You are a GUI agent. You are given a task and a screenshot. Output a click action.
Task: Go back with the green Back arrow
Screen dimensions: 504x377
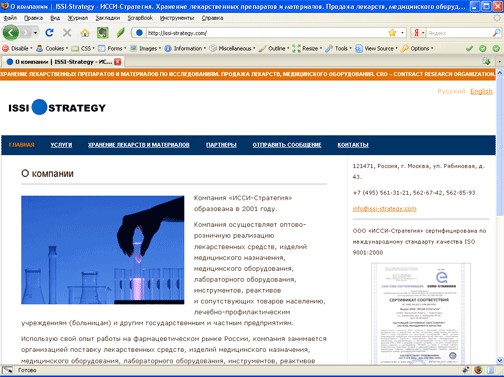point(11,33)
